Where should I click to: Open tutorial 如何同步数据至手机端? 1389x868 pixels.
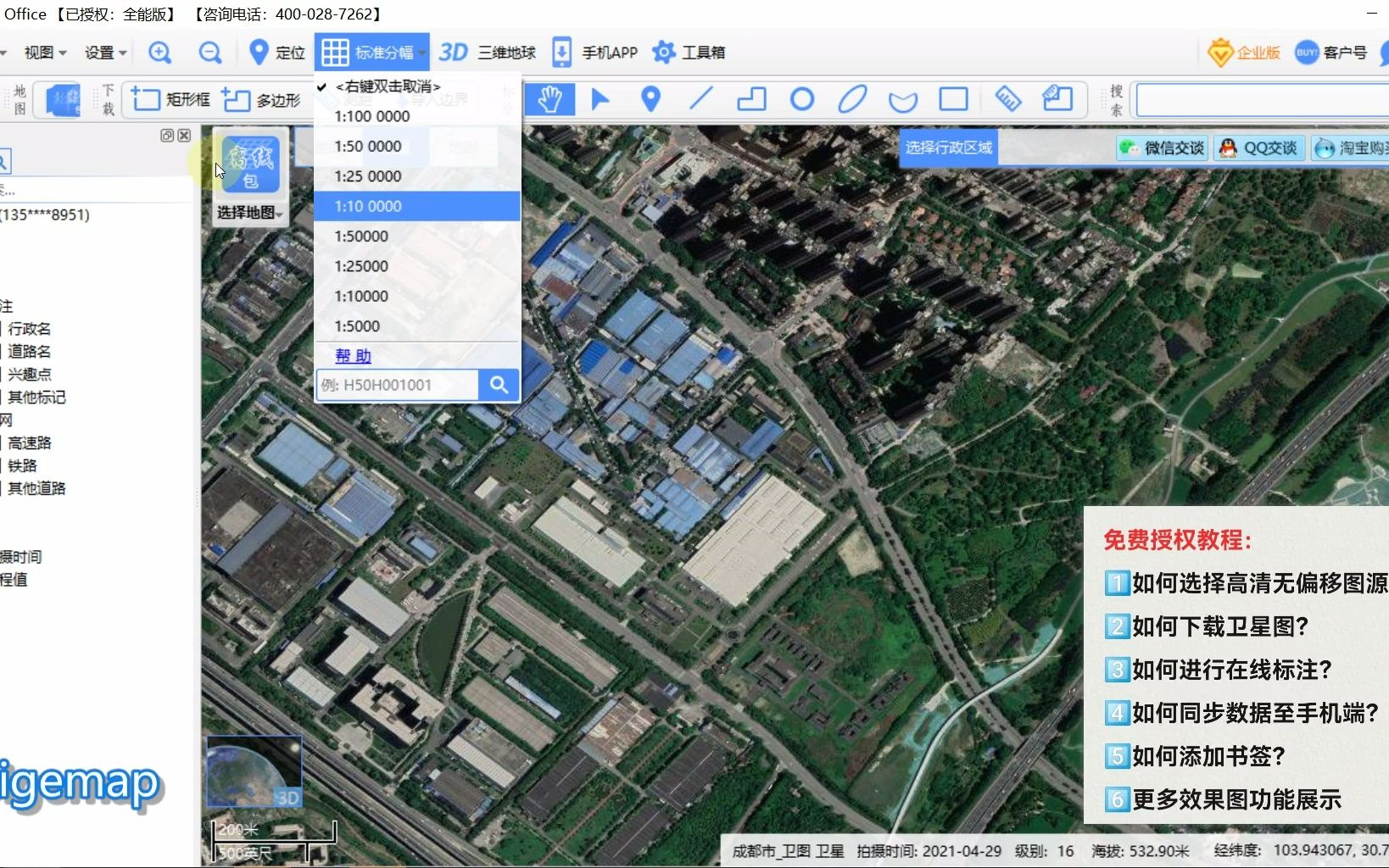tap(1241, 713)
